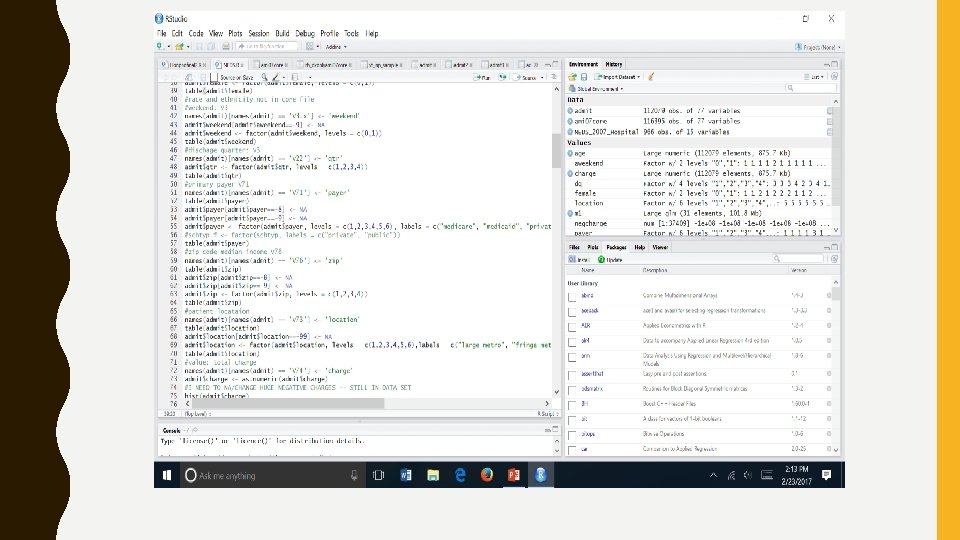Check the AER package checkbox

pos(572,327)
